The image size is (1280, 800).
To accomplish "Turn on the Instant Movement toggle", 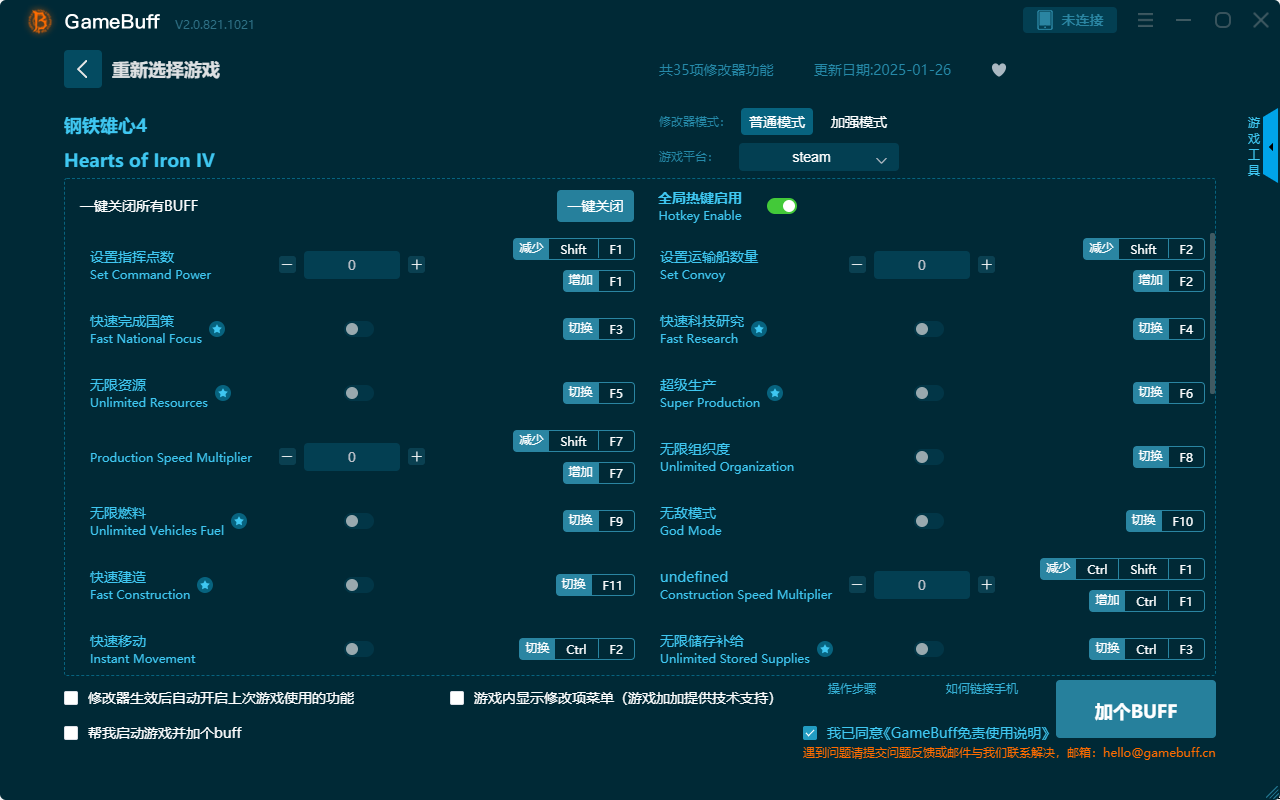I will [358, 649].
